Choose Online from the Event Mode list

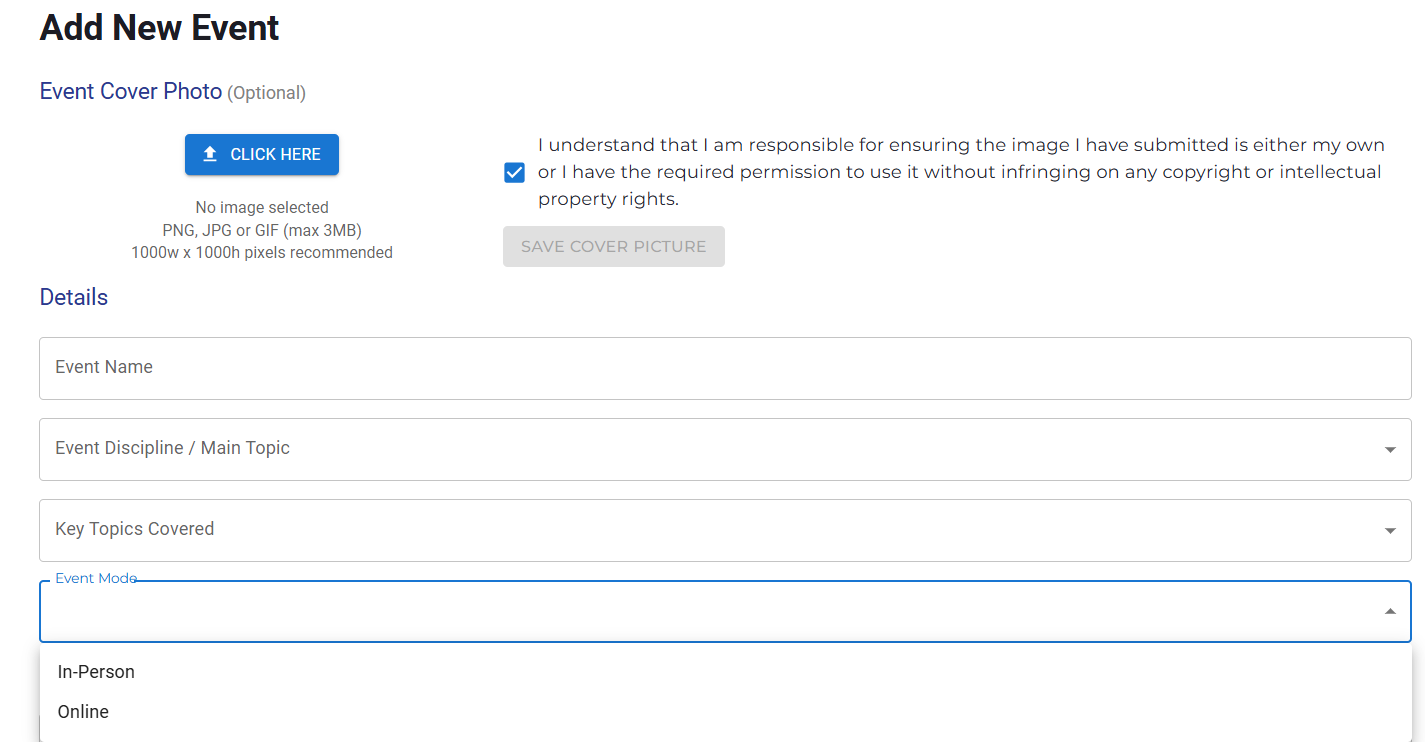point(83,712)
